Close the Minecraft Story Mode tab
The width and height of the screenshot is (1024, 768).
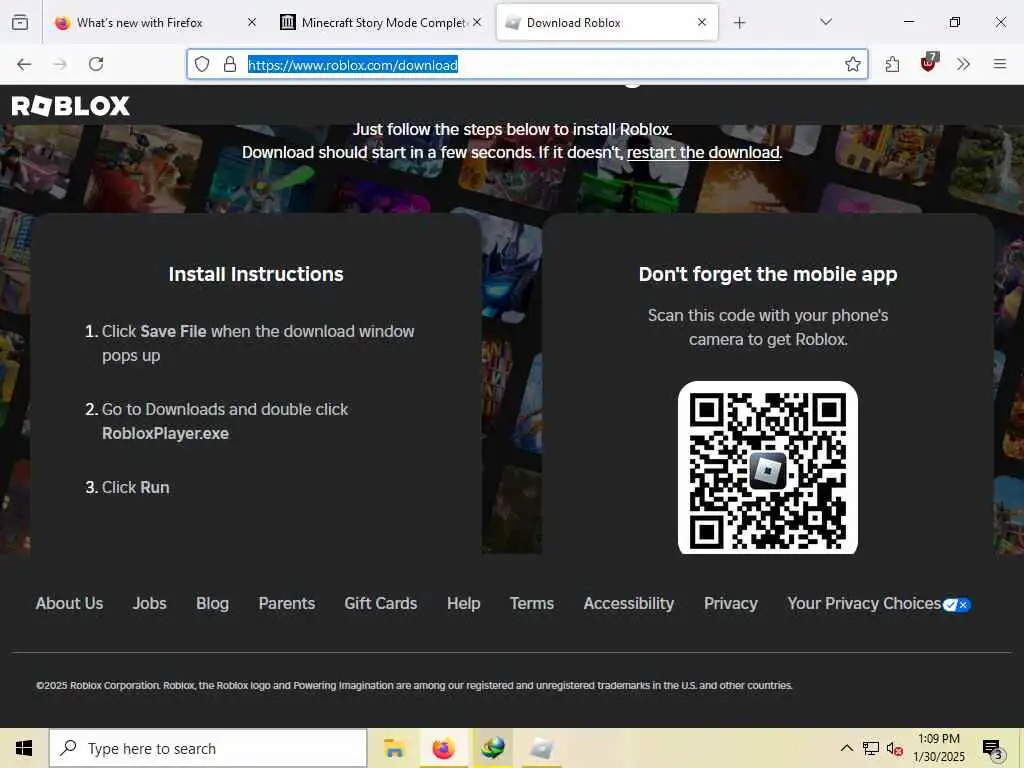click(x=477, y=22)
